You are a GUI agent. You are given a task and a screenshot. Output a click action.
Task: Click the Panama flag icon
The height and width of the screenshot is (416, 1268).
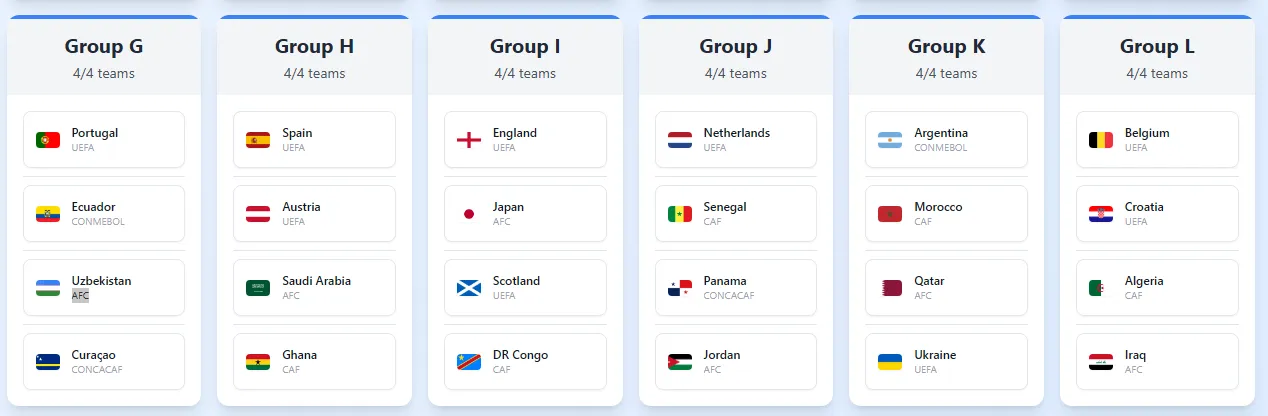pyautogui.click(x=680, y=288)
